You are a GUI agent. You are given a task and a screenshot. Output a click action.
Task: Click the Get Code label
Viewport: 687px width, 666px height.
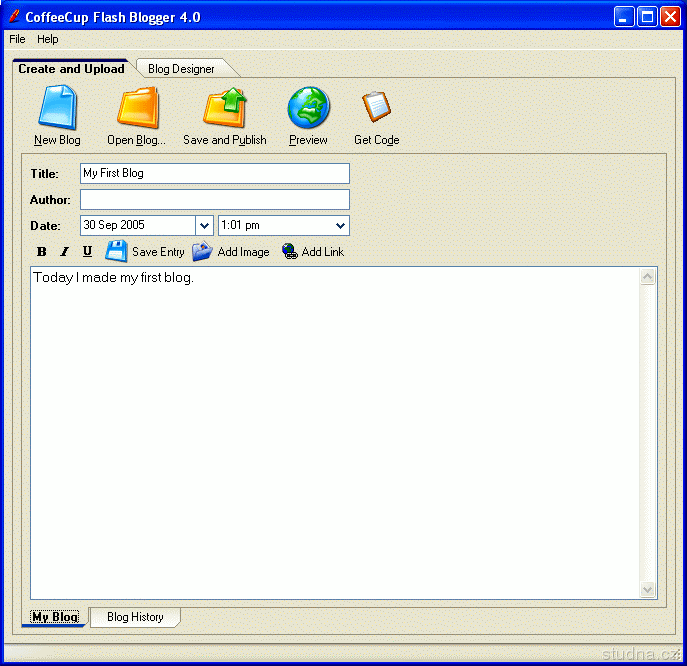click(377, 140)
